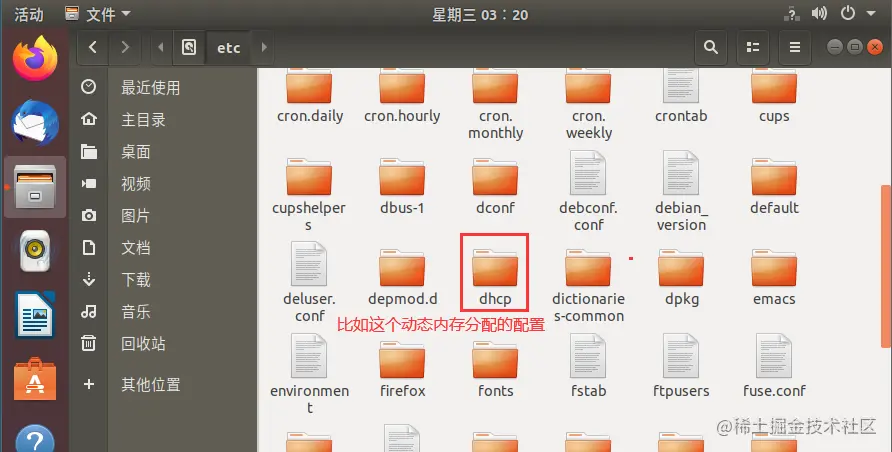Click the volume speaker icon

[819, 14]
